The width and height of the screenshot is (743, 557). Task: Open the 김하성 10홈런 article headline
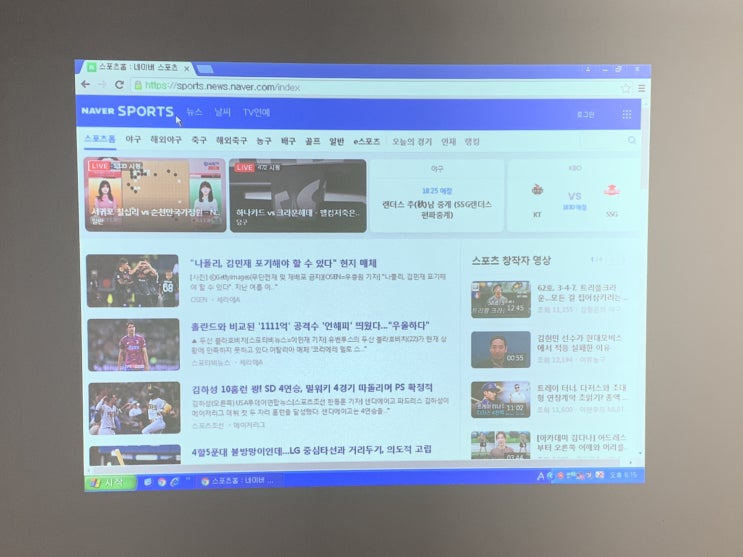click(x=312, y=388)
